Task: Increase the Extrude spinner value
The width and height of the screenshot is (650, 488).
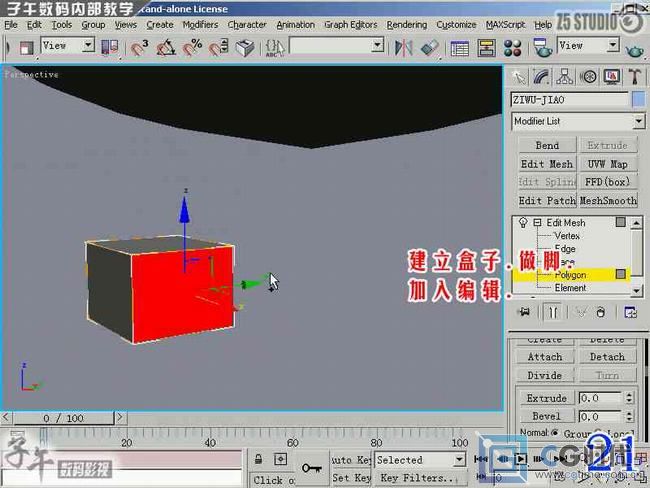Action: pyautogui.click(x=629, y=395)
